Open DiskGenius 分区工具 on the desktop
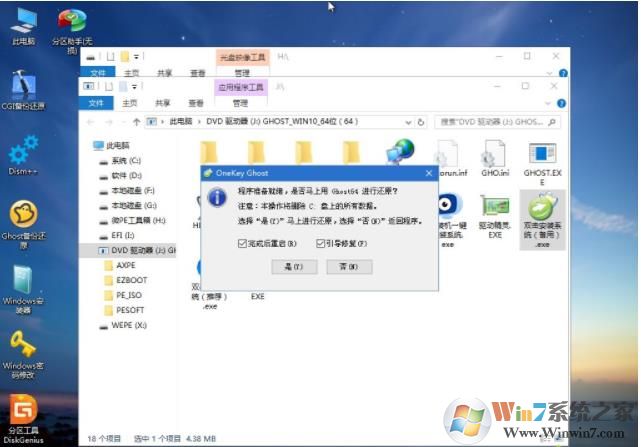The height and width of the screenshot is (447, 641). coord(23,411)
